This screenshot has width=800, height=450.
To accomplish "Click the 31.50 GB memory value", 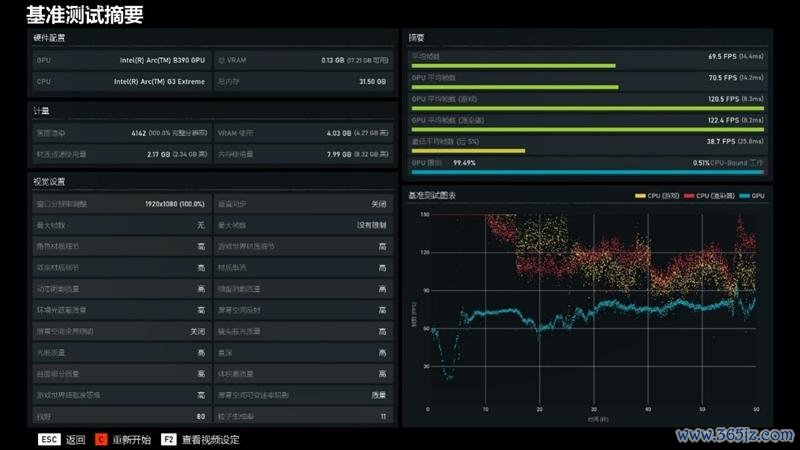I will point(372,82).
